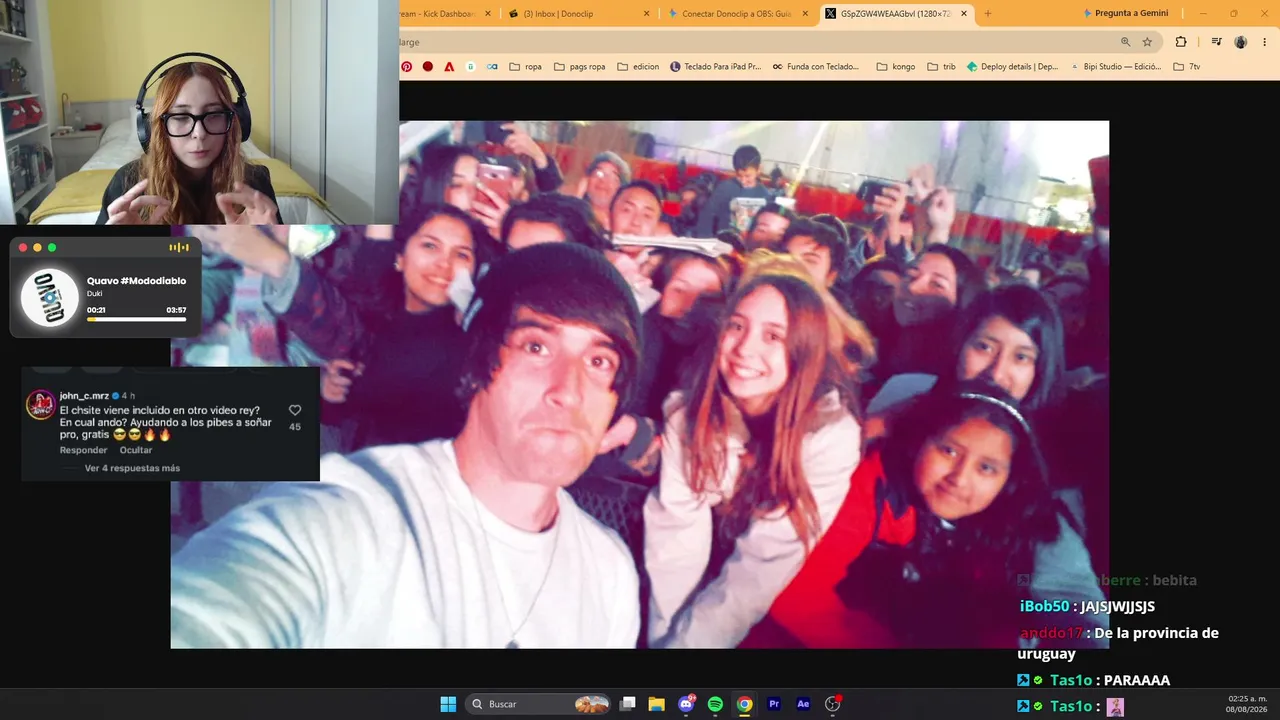Open the 'ropa' bookmarks folder

[x=526, y=67]
